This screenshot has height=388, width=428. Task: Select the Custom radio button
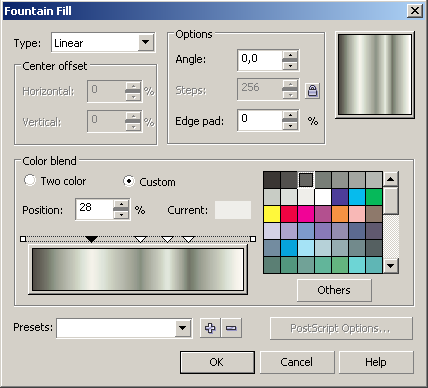pyautogui.click(x=129, y=181)
